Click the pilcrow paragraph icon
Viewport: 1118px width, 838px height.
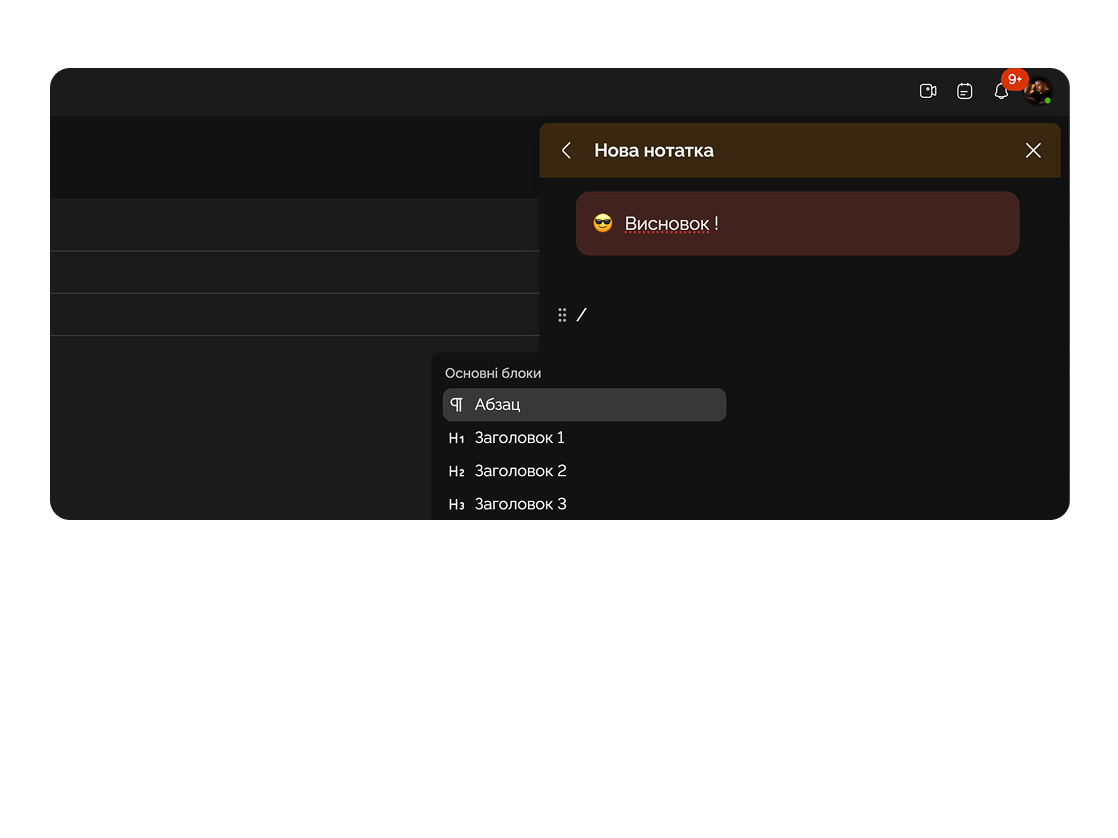pos(457,405)
